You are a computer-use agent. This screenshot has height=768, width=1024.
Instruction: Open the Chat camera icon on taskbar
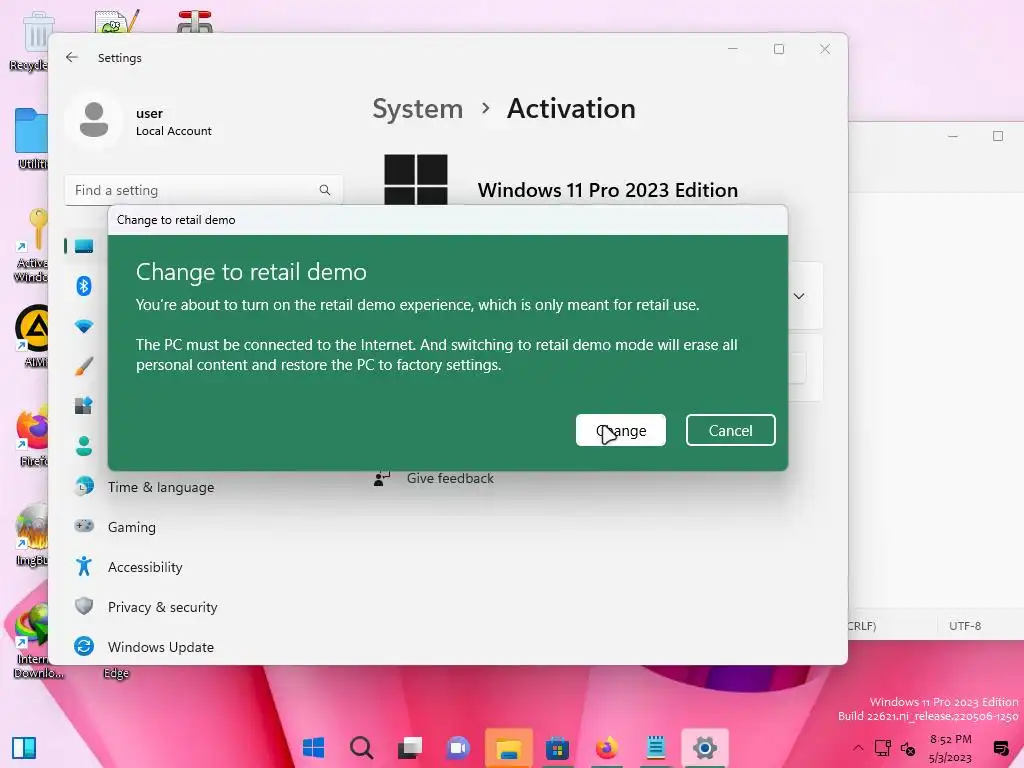pyautogui.click(x=458, y=748)
